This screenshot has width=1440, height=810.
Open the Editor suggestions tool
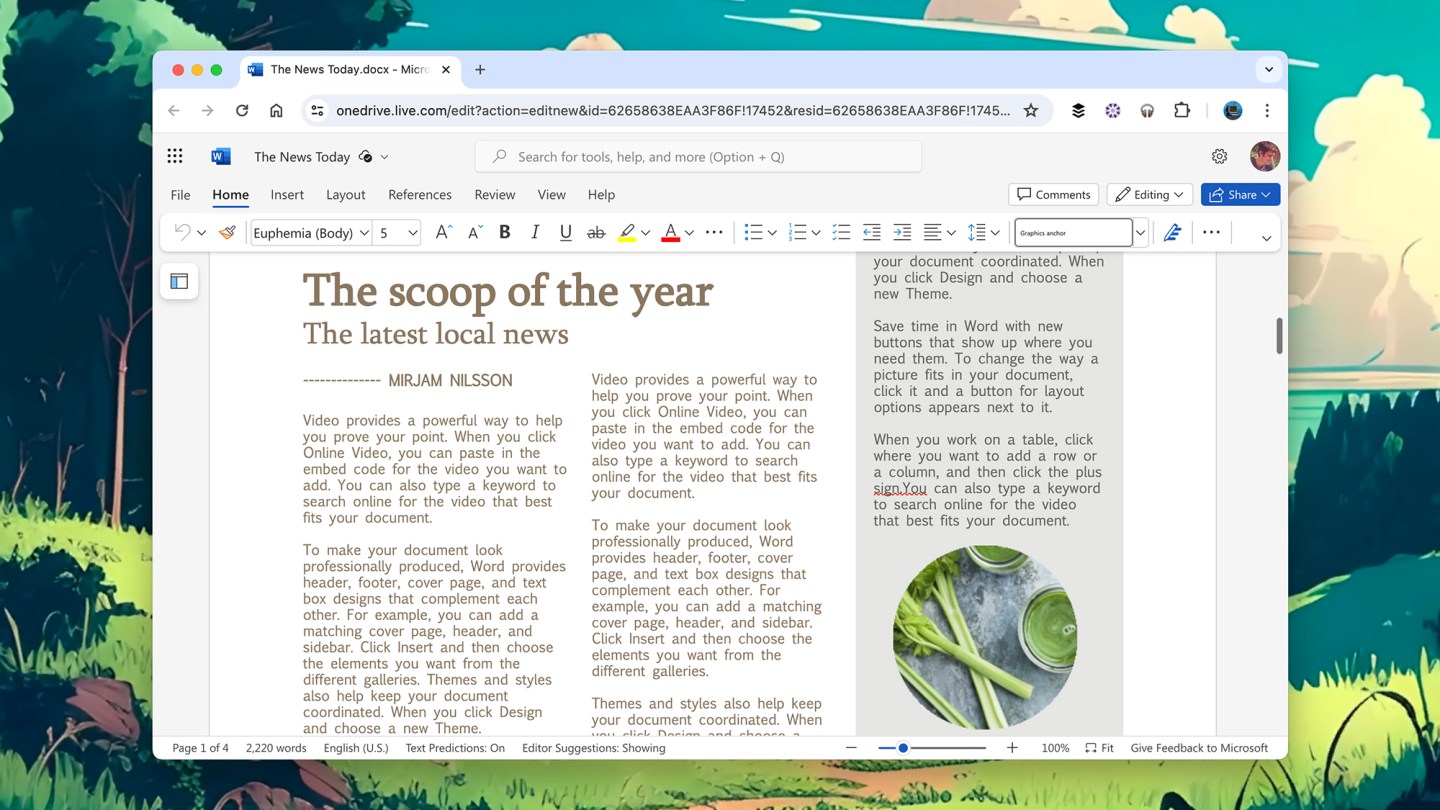[x=1172, y=232]
